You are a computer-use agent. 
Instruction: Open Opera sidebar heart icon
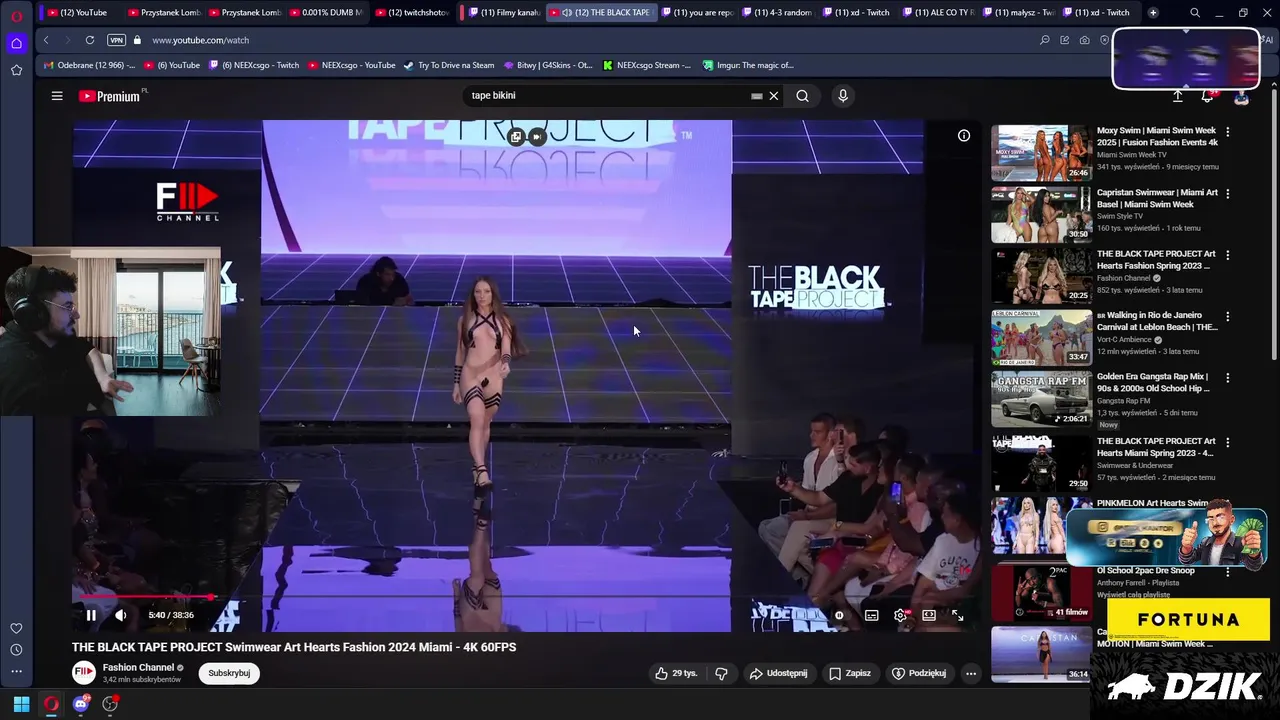click(16, 628)
